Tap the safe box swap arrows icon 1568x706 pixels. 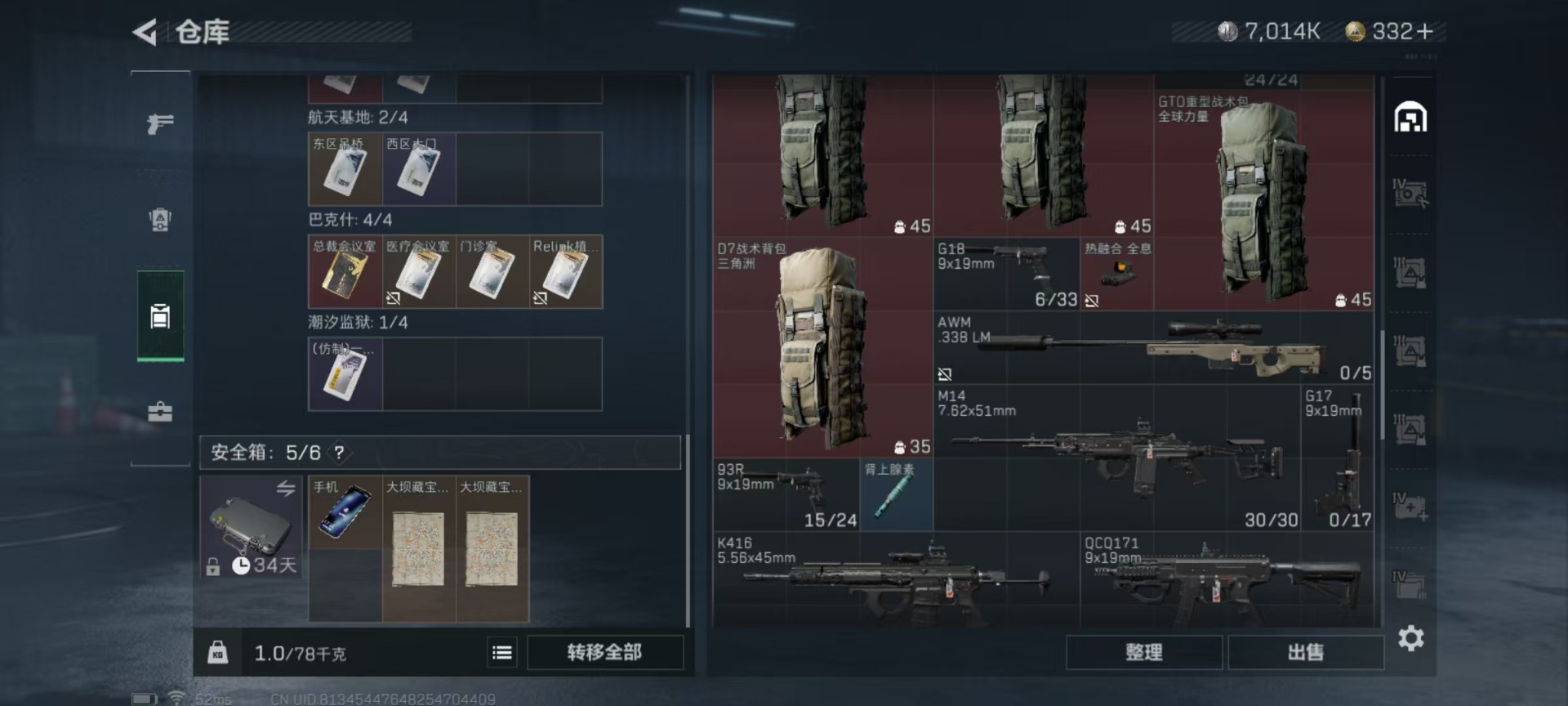pyautogui.click(x=285, y=489)
